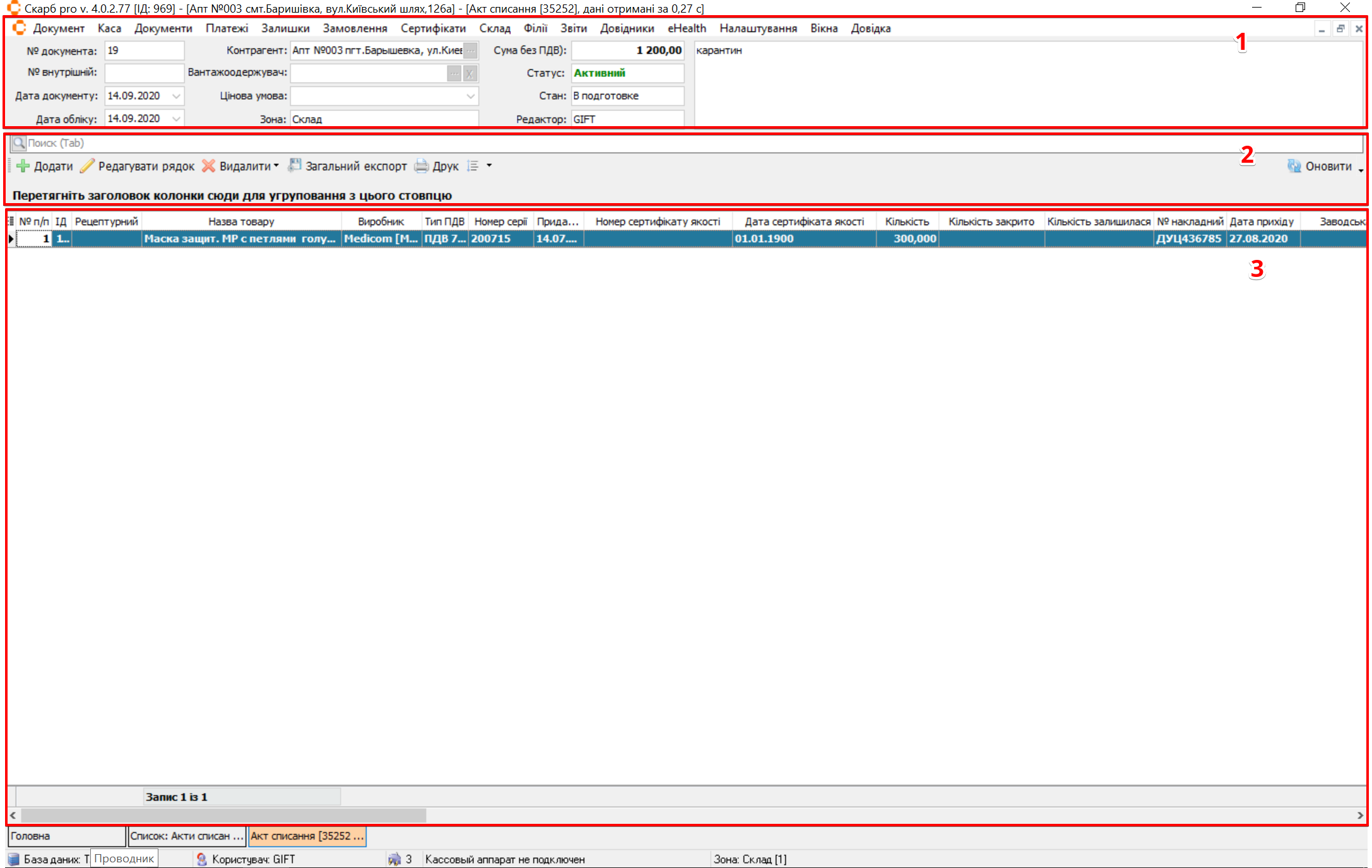Screen dimensions: 1372x868
Task: Click the № документа input field
Action: (144, 50)
